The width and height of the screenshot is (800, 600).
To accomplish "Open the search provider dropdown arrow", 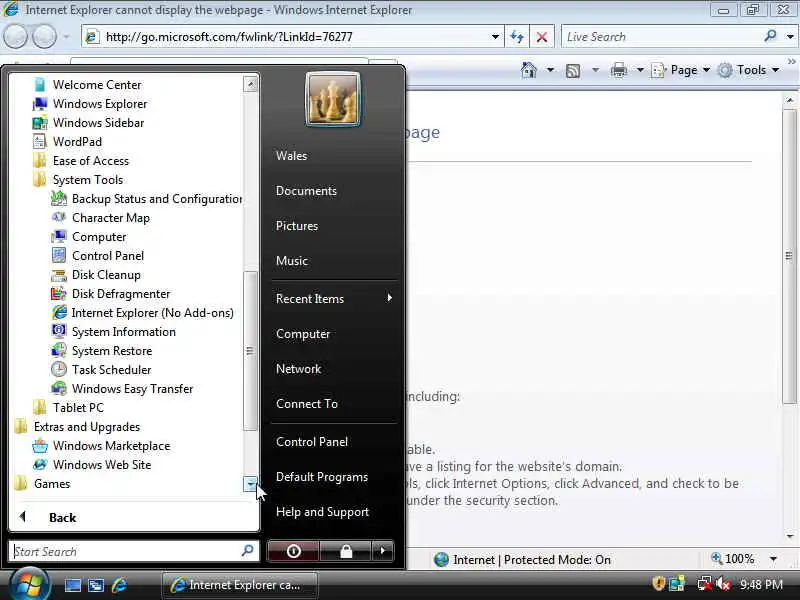I will pyautogui.click(x=790, y=37).
